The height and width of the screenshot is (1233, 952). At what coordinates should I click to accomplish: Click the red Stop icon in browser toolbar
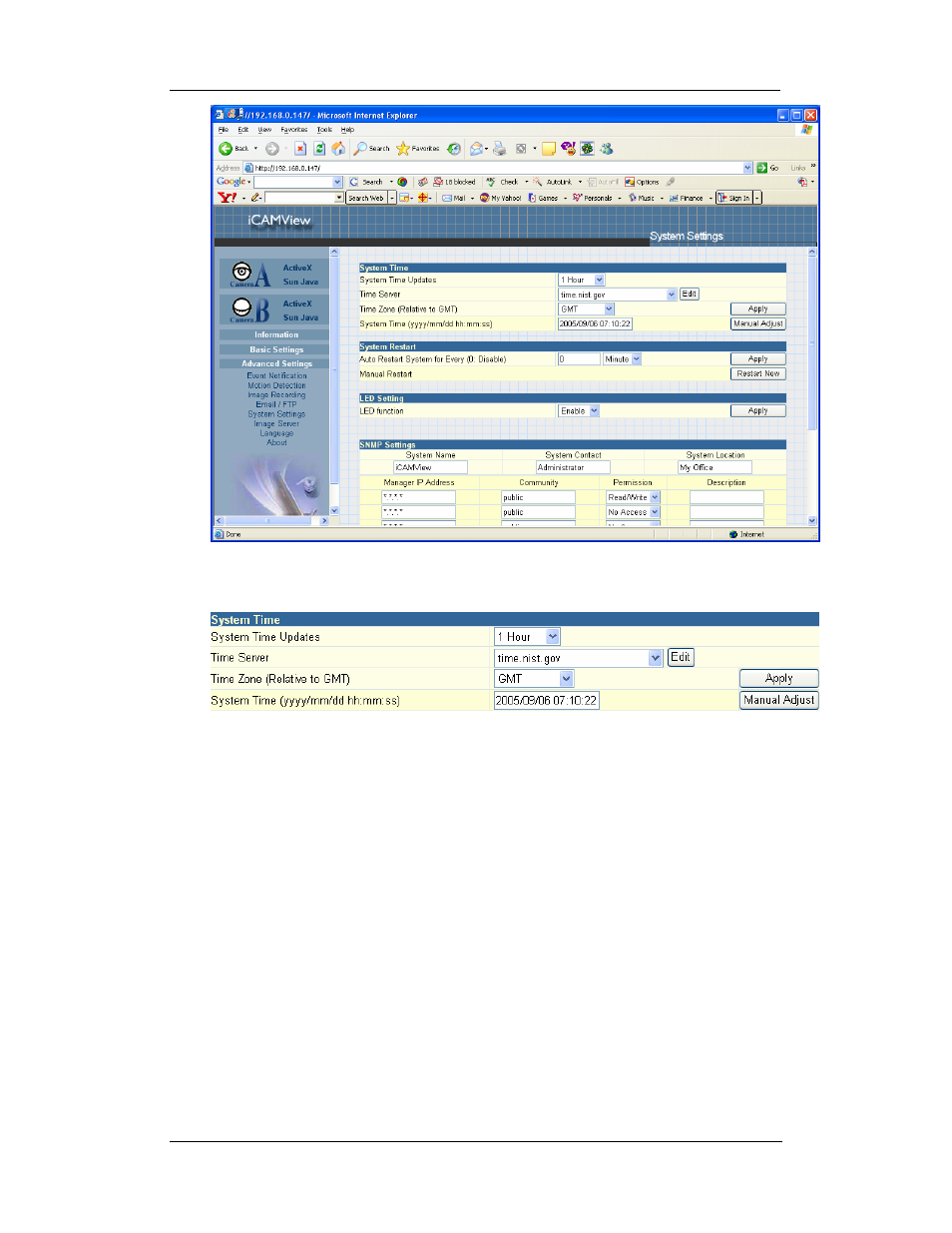click(x=299, y=149)
